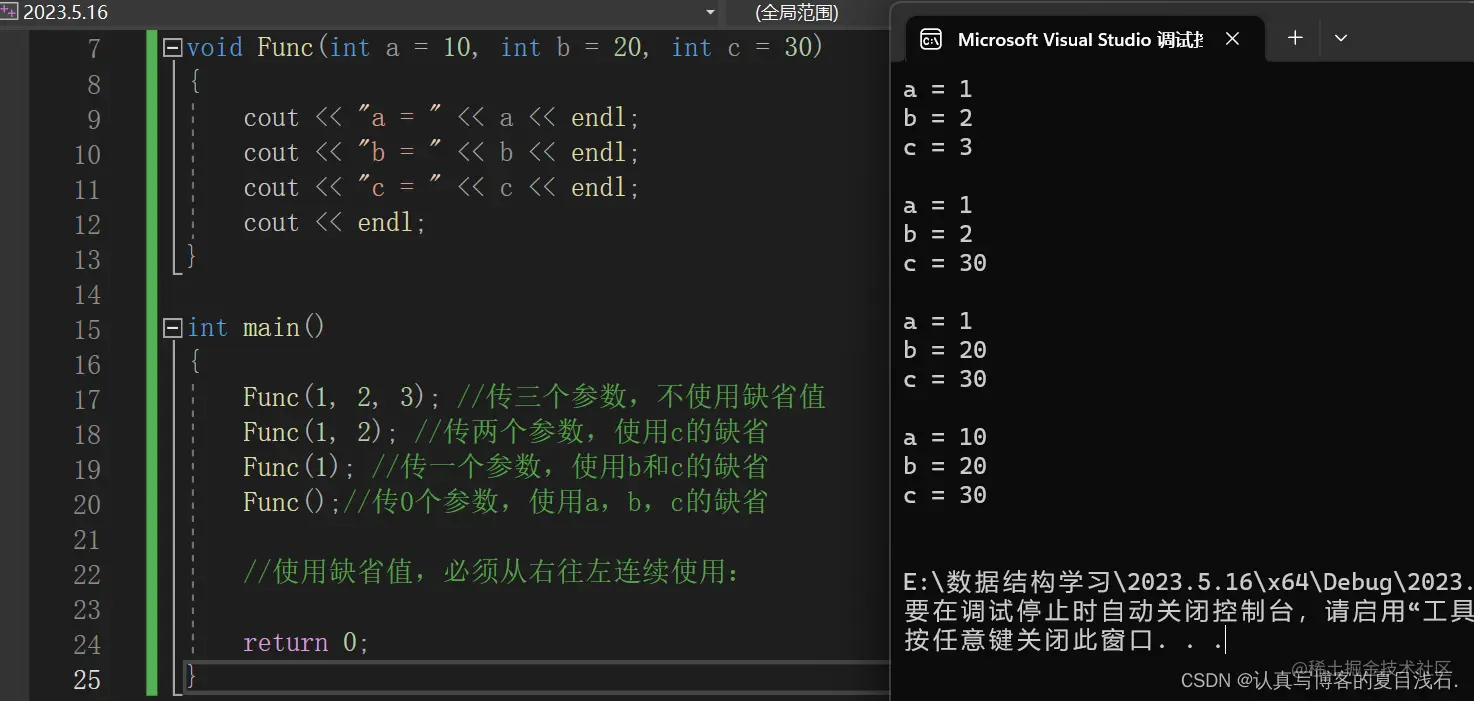The image size is (1474, 701).
Task: Click the cout "c = " statement
Action: pyautogui.click(x=441, y=187)
